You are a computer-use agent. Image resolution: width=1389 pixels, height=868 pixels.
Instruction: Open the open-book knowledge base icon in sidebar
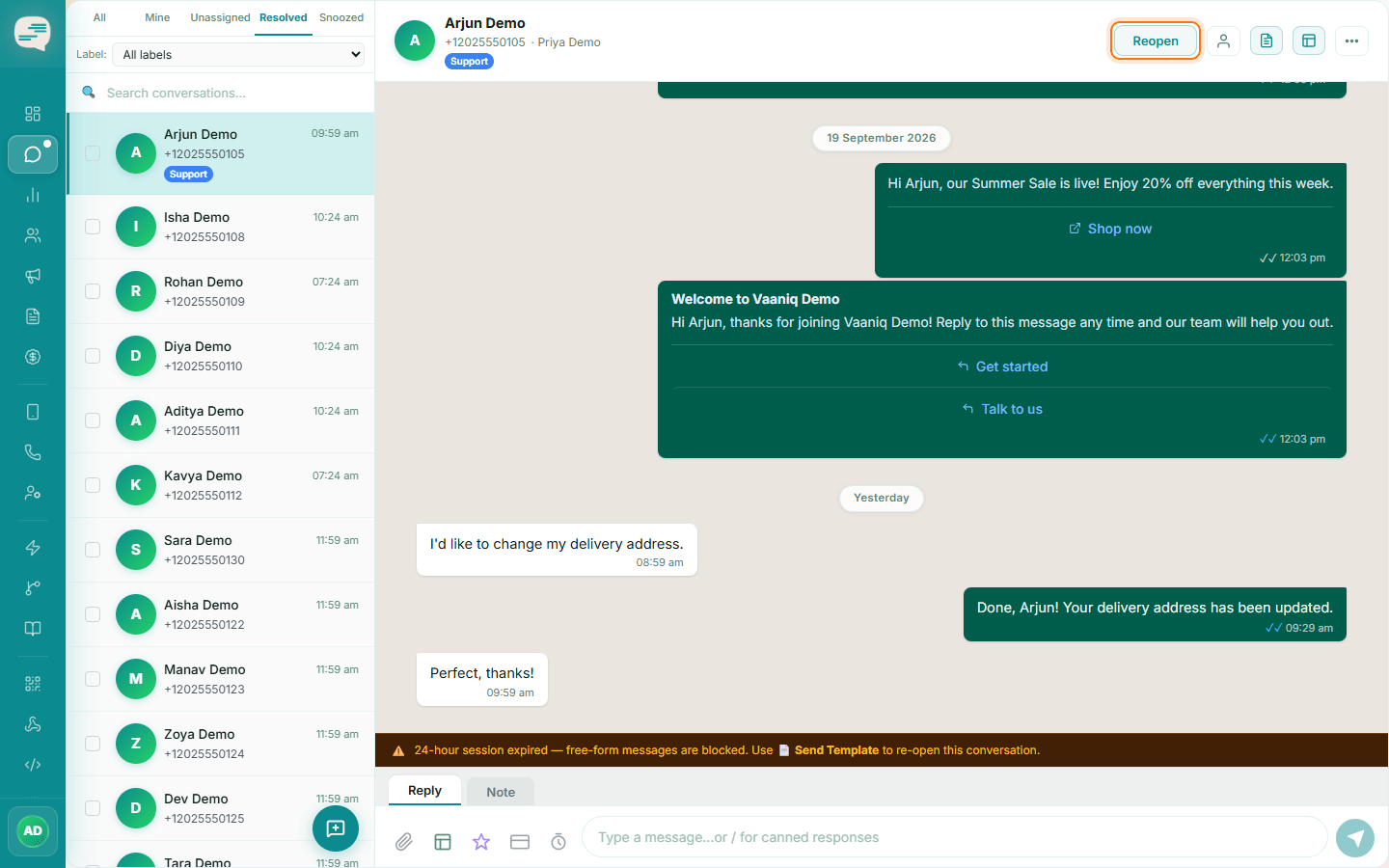pyautogui.click(x=33, y=629)
